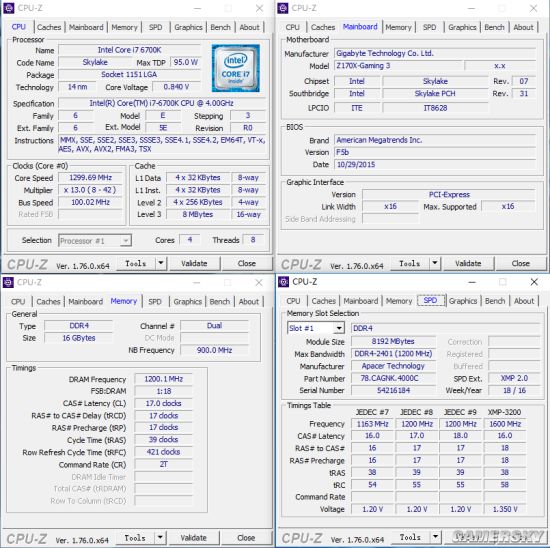Select CPU tab in Mainboard window
550x548 pixels.
pos(293,27)
